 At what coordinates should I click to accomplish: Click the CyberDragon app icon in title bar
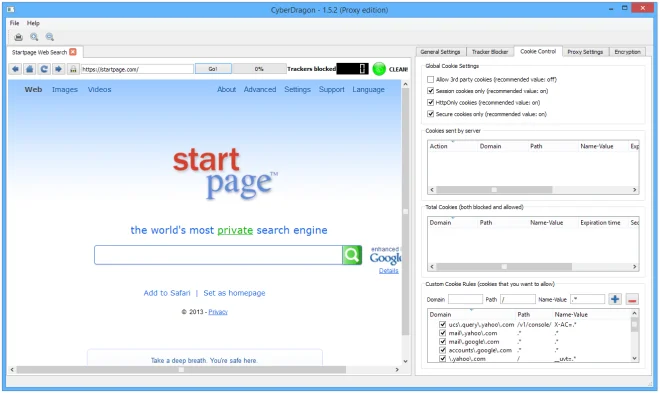(x=11, y=9)
